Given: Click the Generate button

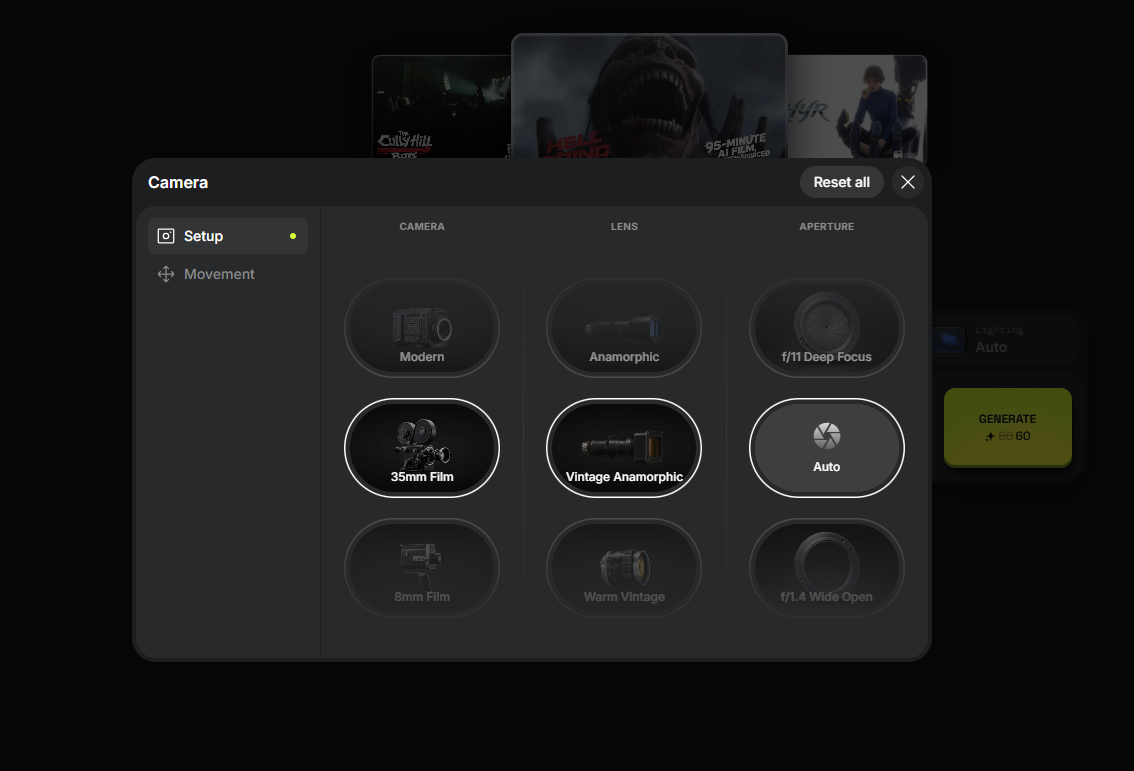Looking at the screenshot, I should [x=1007, y=427].
